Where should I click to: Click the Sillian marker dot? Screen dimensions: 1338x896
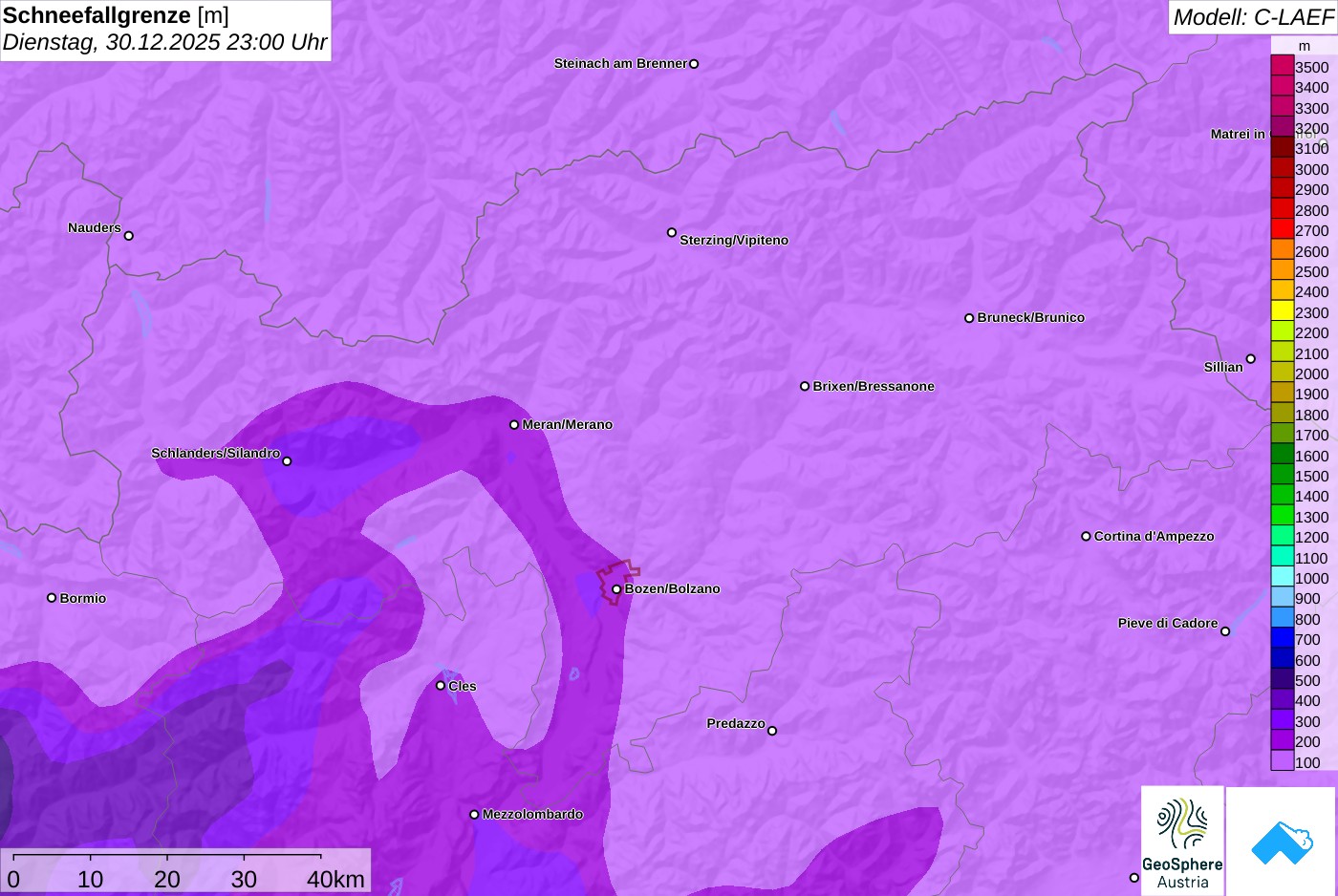(1251, 359)
